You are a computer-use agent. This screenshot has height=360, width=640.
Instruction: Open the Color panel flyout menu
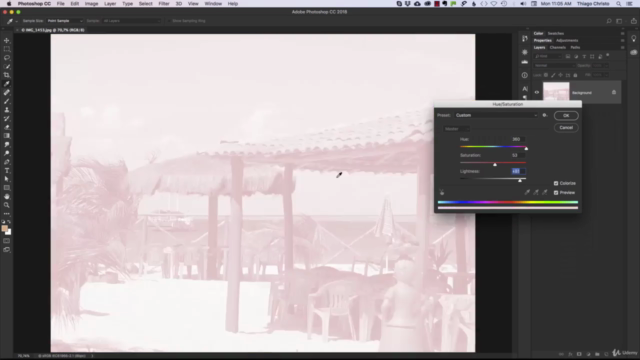622,33
